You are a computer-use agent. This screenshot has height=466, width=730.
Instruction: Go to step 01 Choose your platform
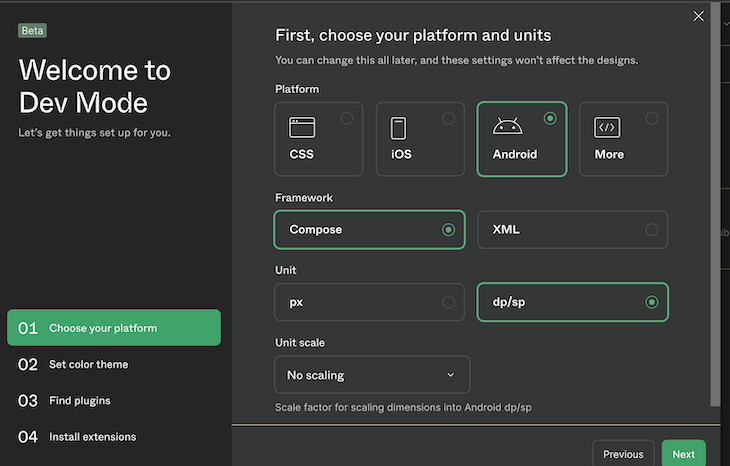click(114, 328)
